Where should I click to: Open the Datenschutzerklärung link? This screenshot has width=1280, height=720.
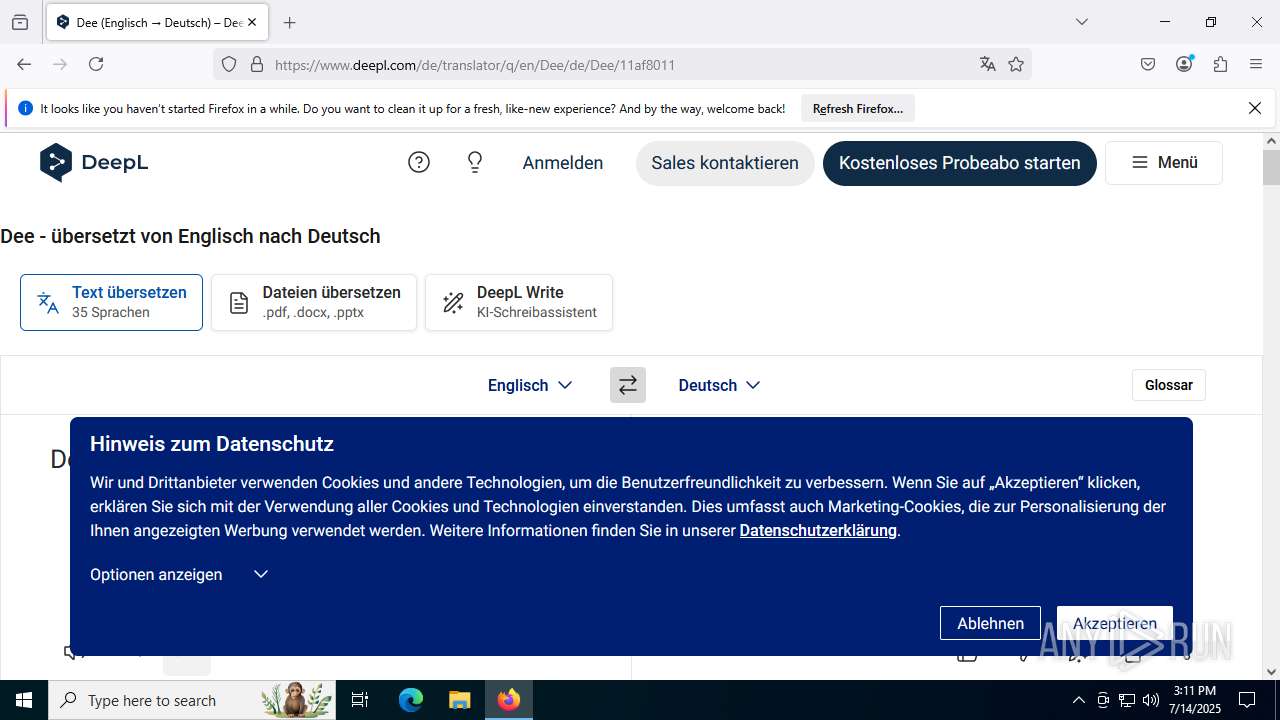point(818,530)
